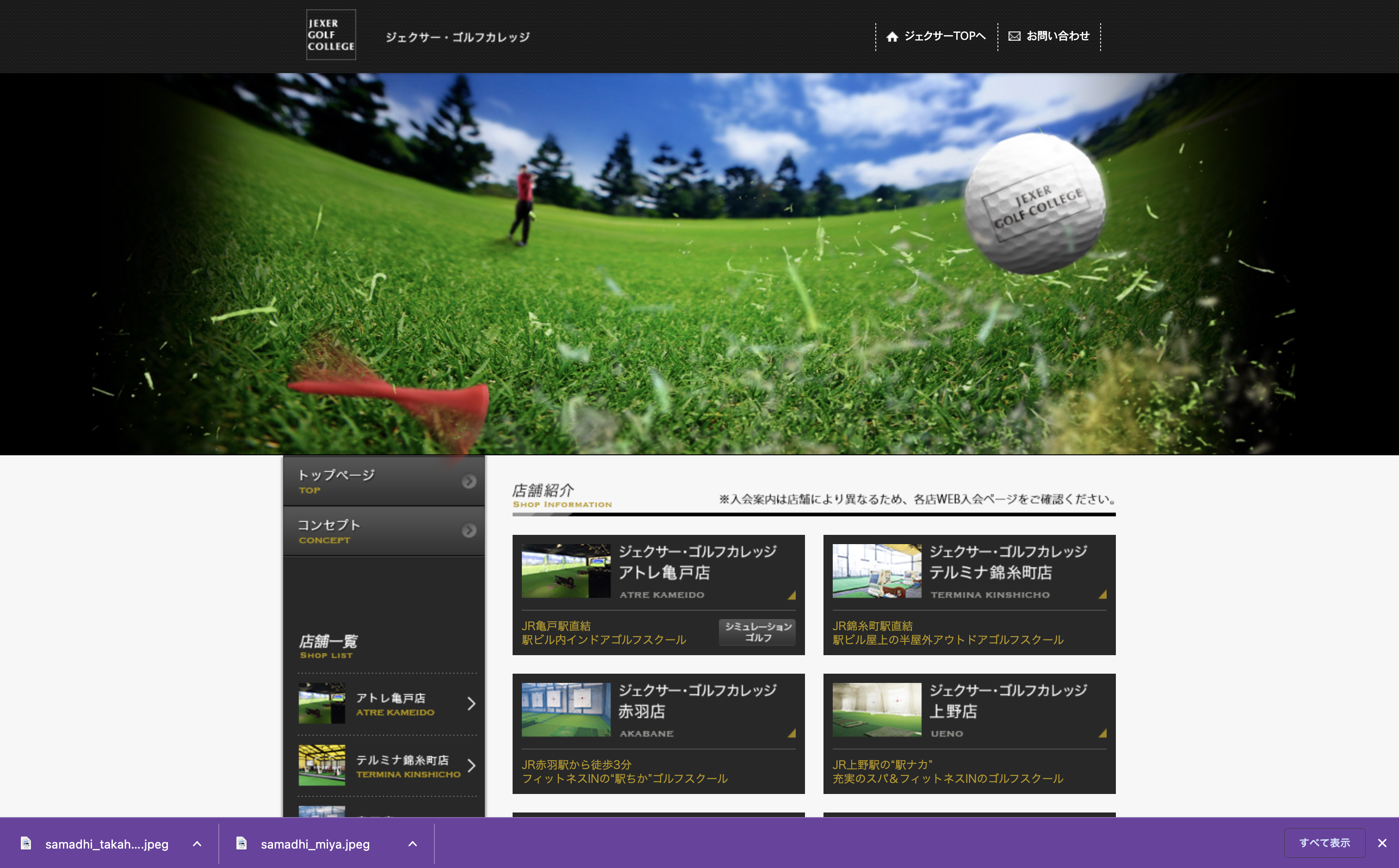Click the テルミナ錦糸町店 sidebar thumbnail
1399x868 pixels.
[322, 766]
